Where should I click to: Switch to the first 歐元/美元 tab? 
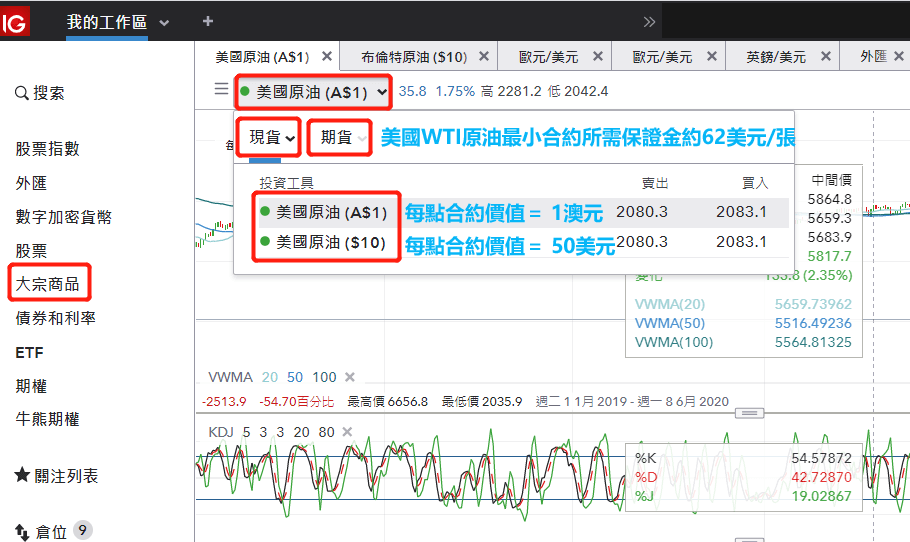(x=548, y=57)
